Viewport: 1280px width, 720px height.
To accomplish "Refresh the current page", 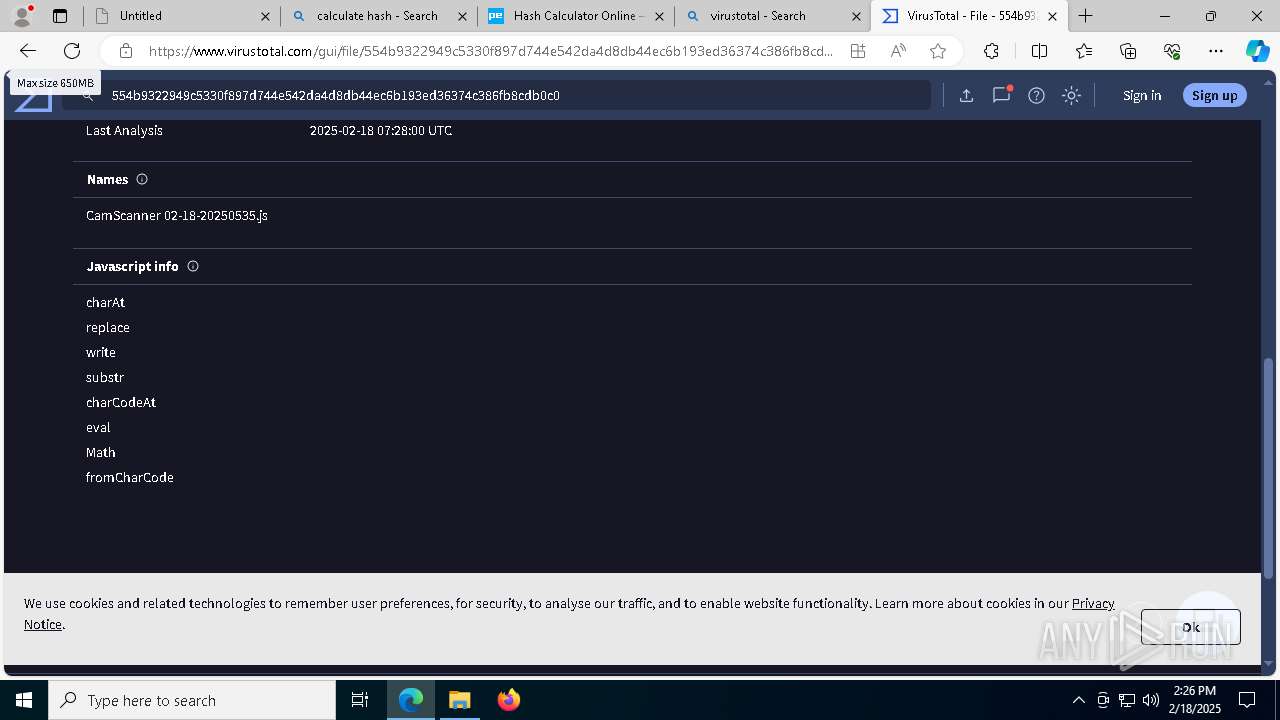I will tap(72, 51).
